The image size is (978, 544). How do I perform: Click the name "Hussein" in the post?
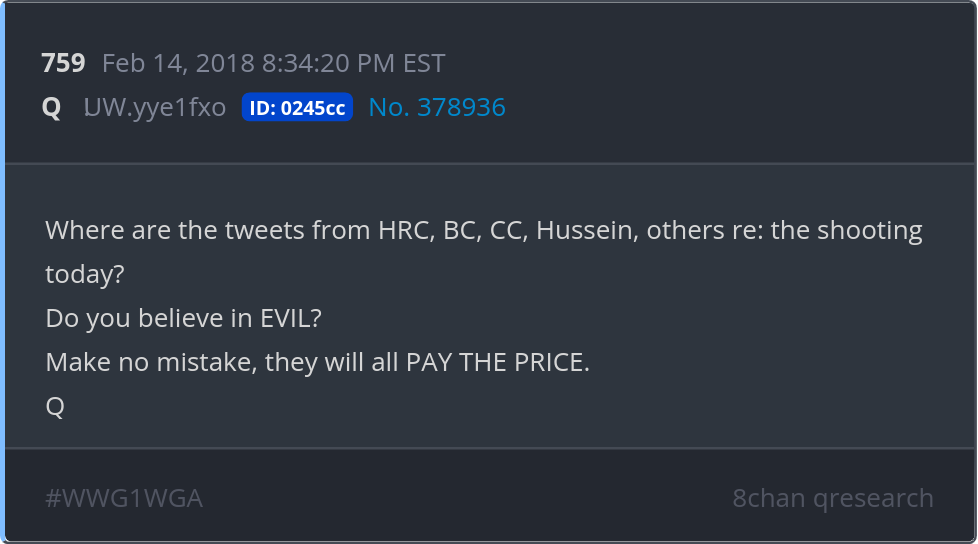click(586, 230)
